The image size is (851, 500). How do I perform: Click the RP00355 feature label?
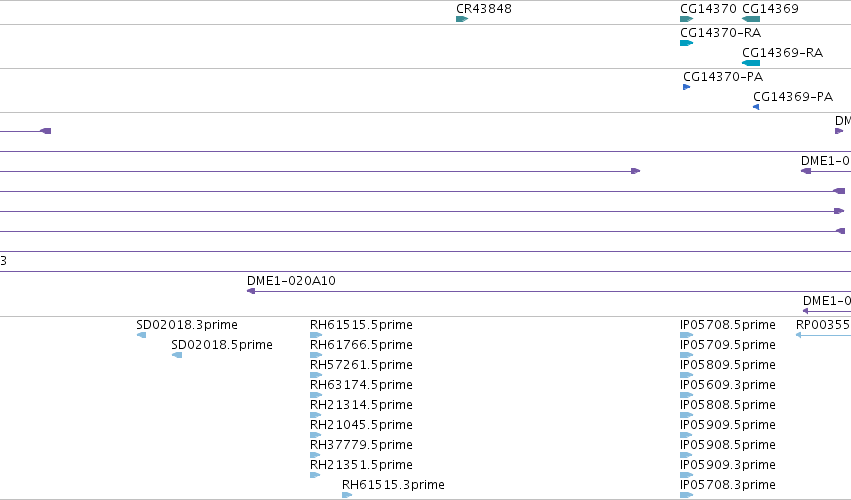823,325
